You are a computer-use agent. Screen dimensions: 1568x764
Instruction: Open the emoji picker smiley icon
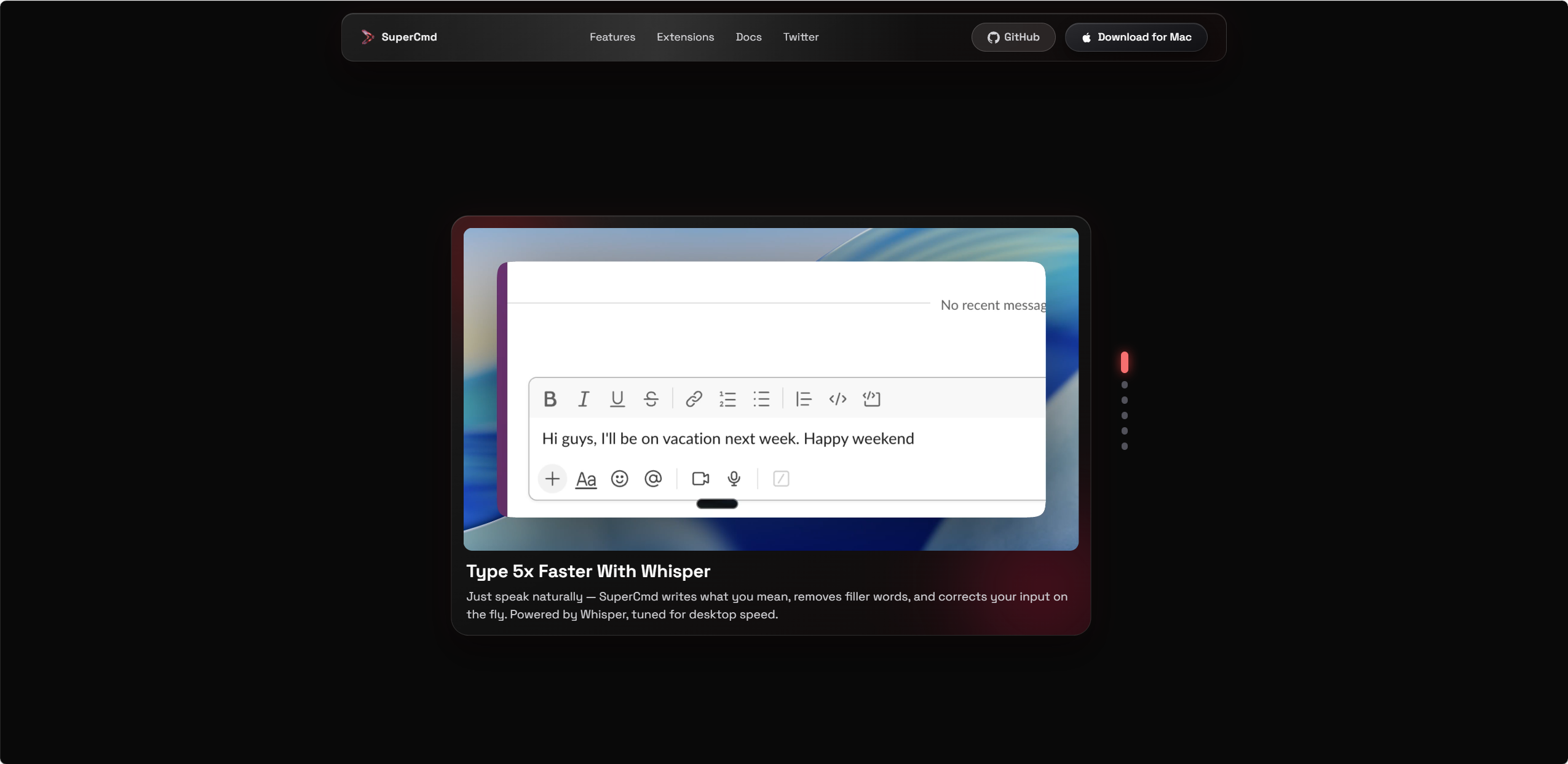619,479
